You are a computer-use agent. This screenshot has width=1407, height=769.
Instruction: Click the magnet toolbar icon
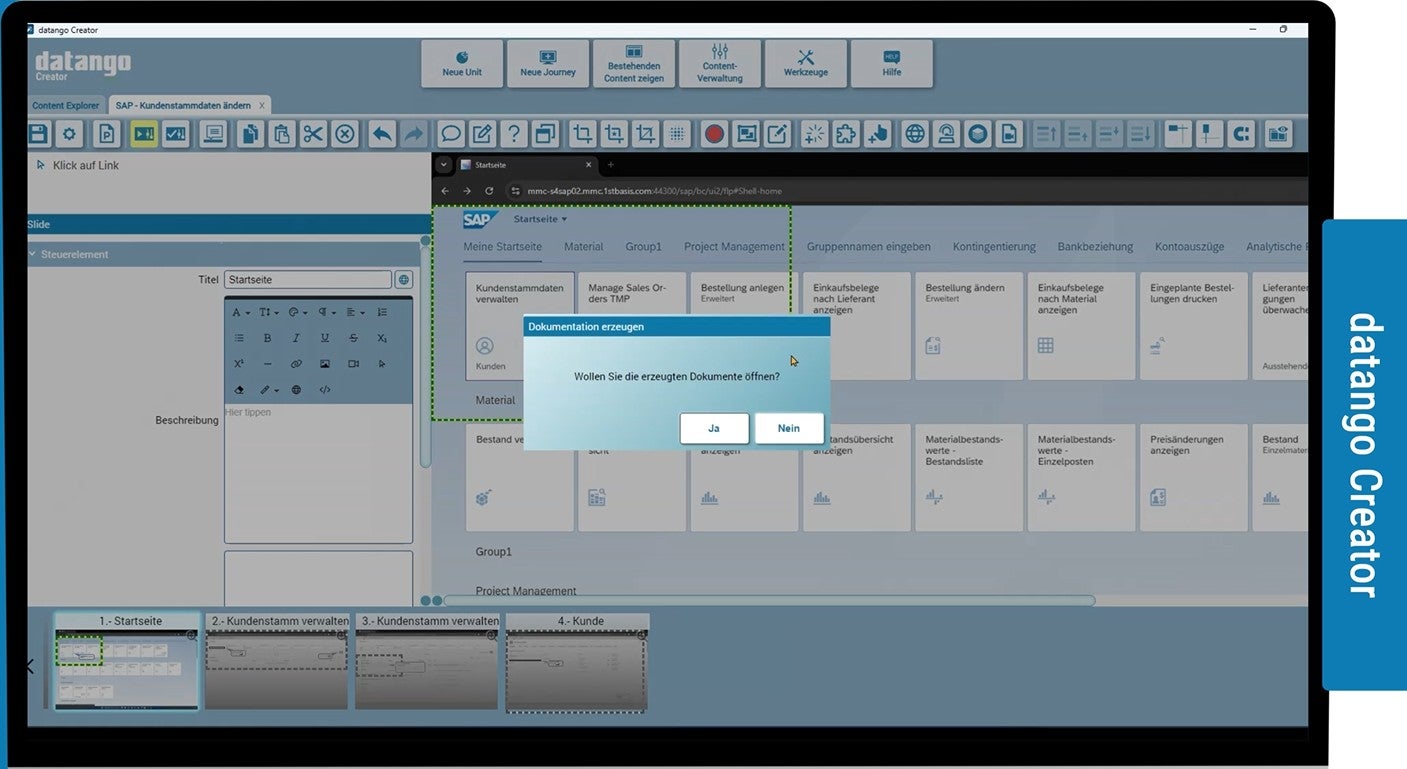[1241, 134]
